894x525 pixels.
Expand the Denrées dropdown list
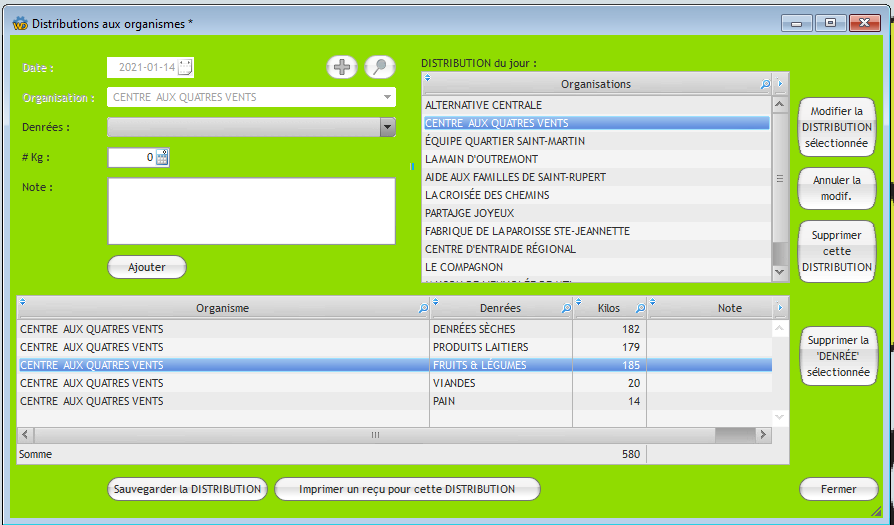click(387, 127)
